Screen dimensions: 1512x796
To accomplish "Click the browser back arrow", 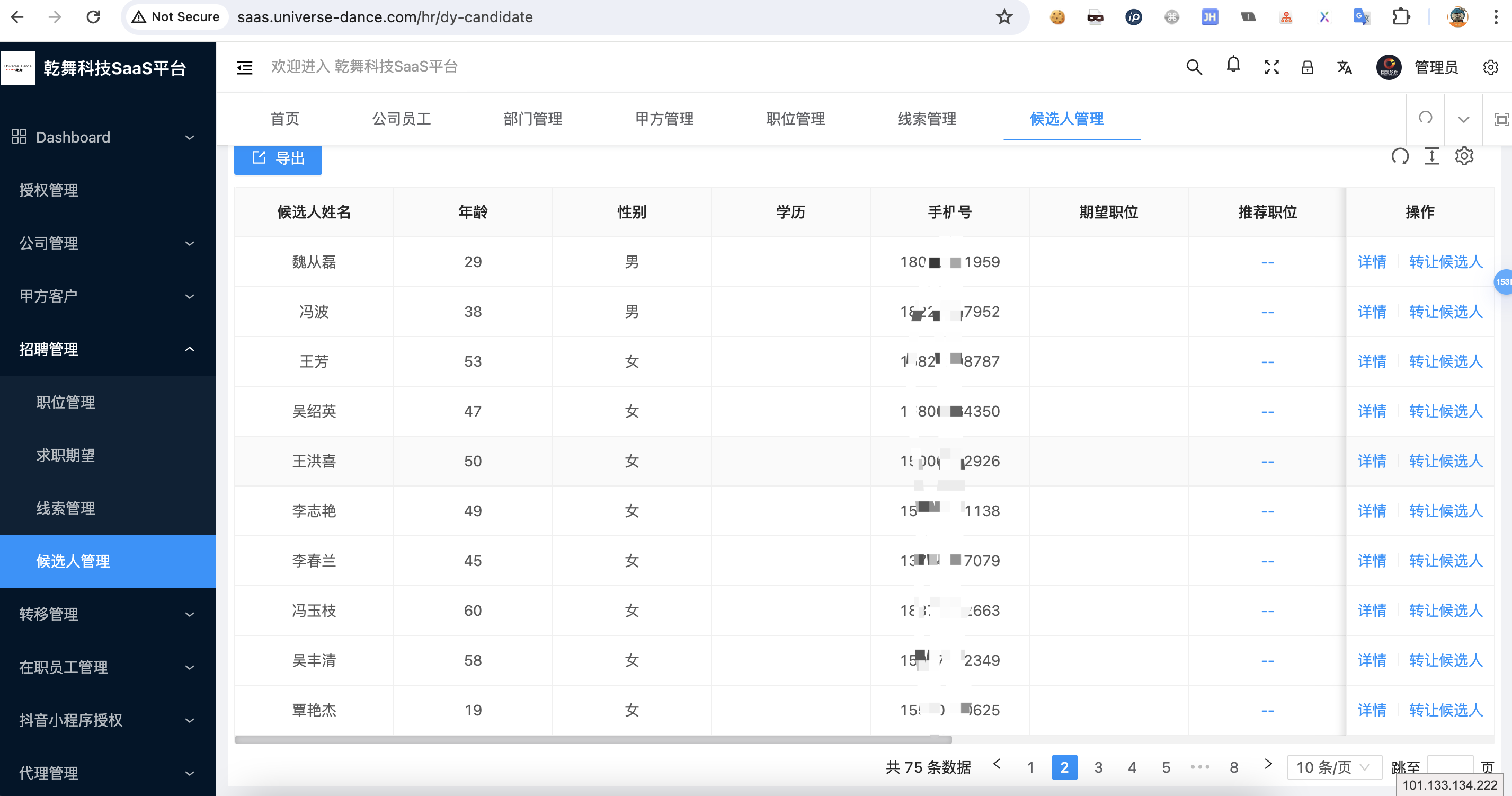I will pos(17,17).
